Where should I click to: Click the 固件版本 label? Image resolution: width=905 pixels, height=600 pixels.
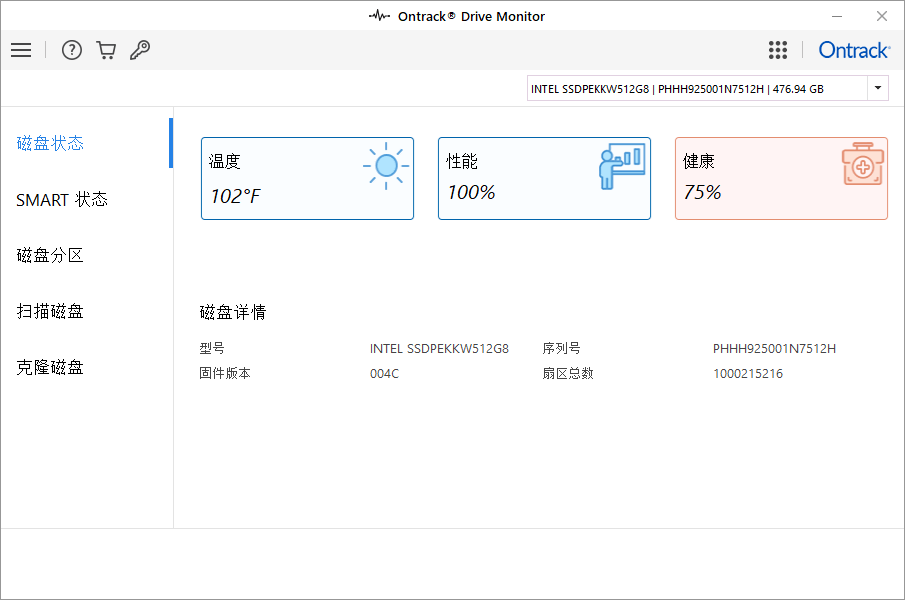[x=225, y=373]
